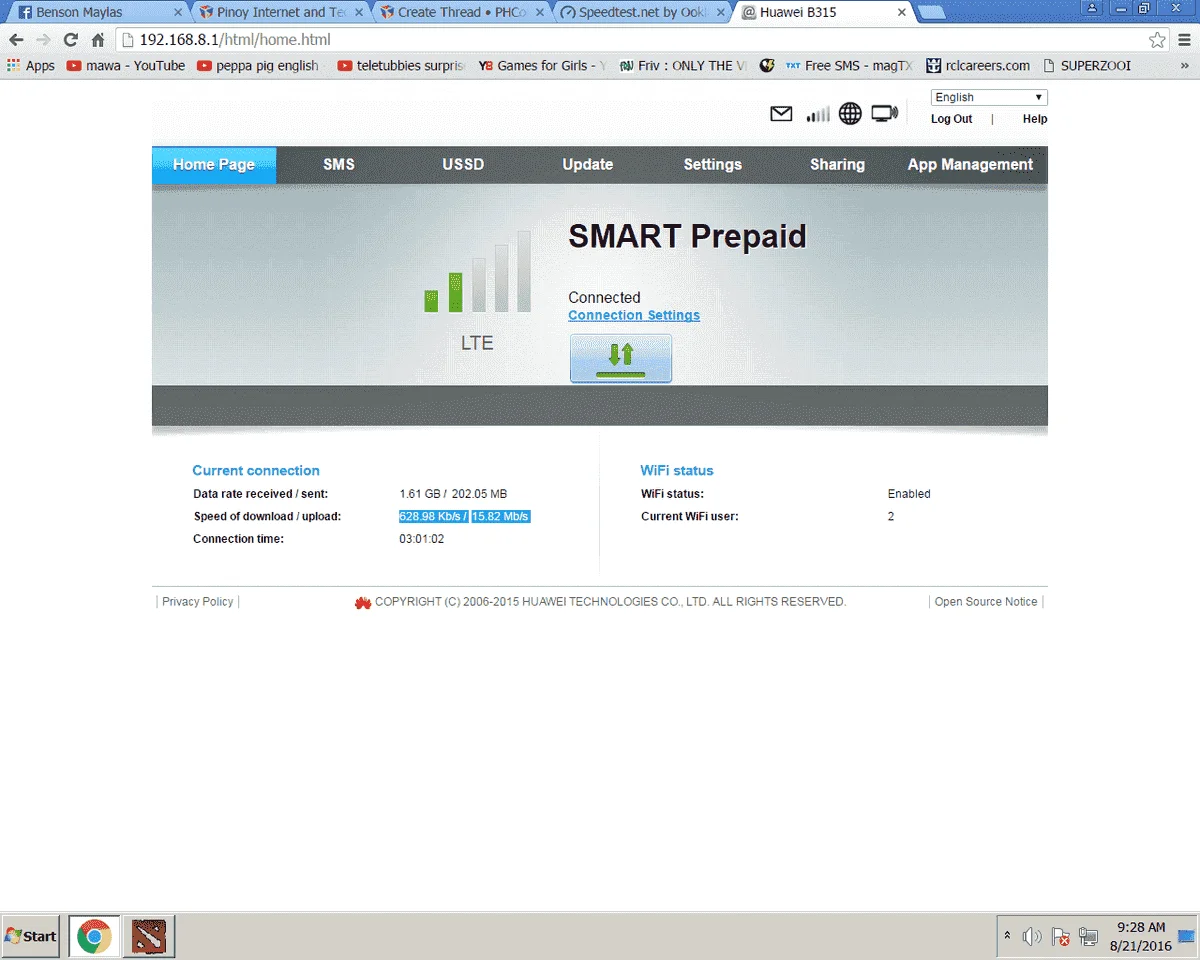The width and height of the screenshot is (1200, 960).
Task: Go back using the browser back arrow
Action: [16, 40]
